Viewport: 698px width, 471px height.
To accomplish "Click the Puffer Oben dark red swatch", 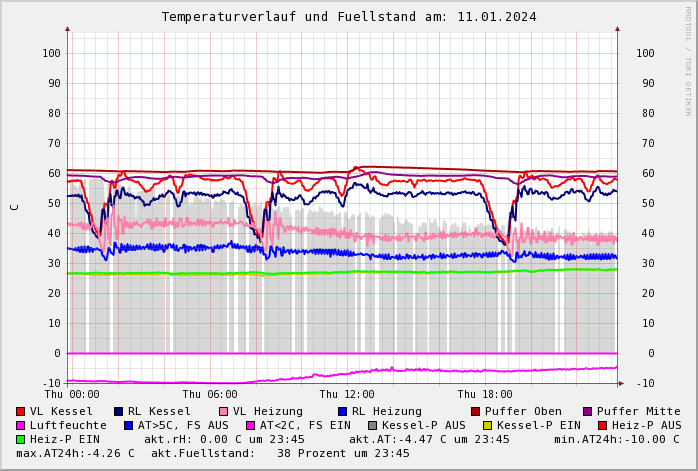I will tap(475, 411).
